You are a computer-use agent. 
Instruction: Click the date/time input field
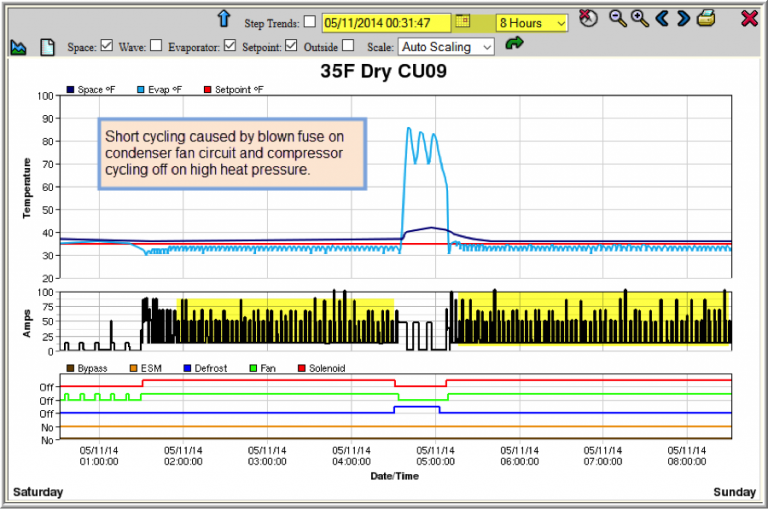coord(386,23)
